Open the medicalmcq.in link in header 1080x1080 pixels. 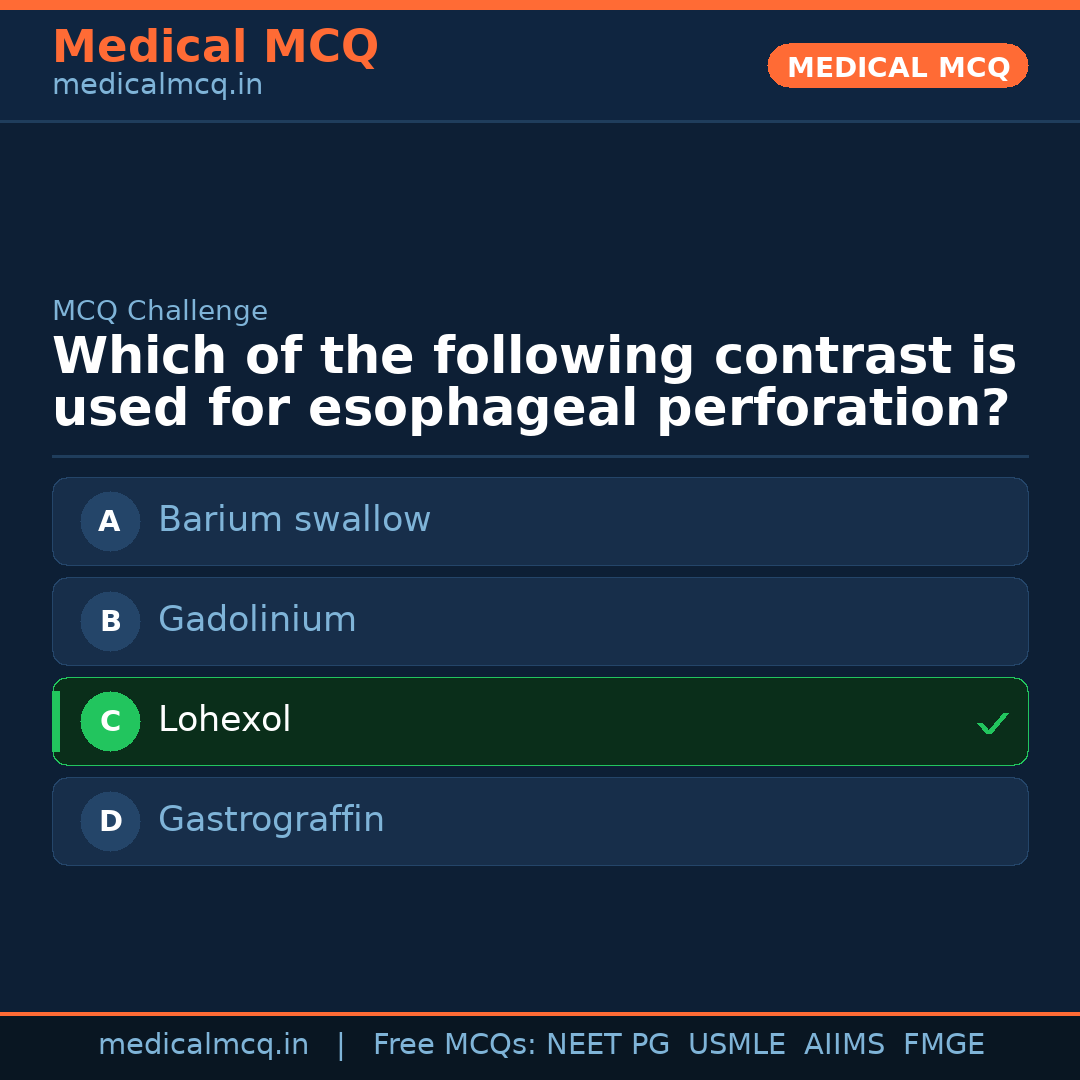157,84
